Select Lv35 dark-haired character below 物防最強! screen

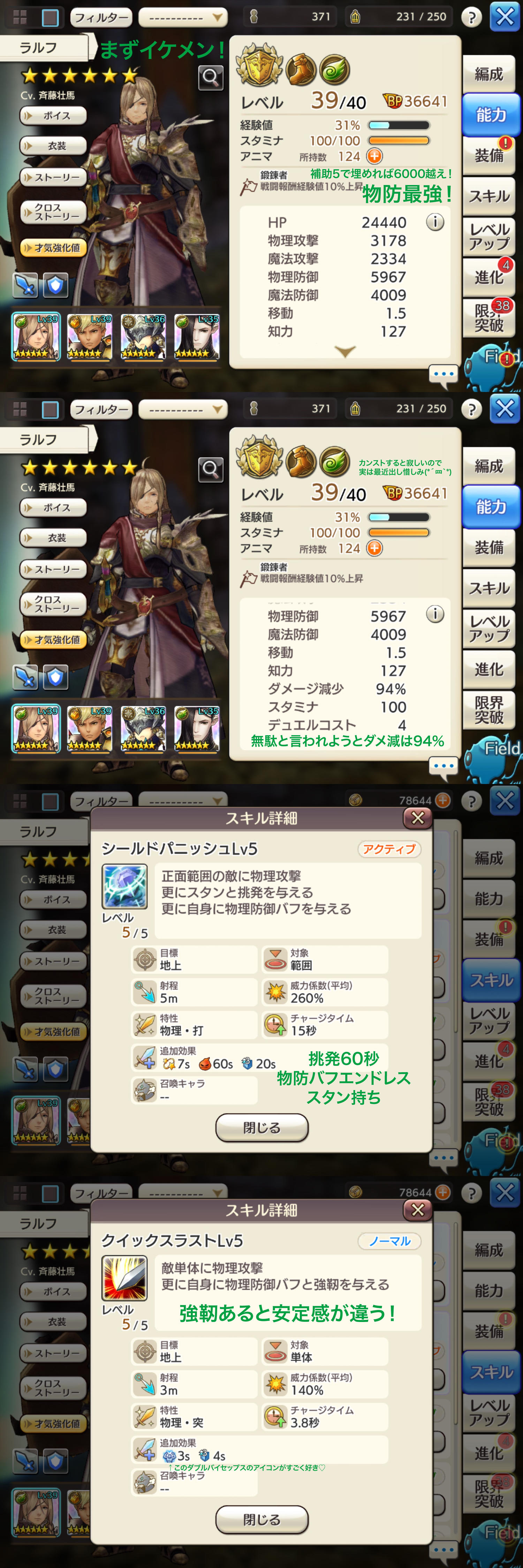196,337
